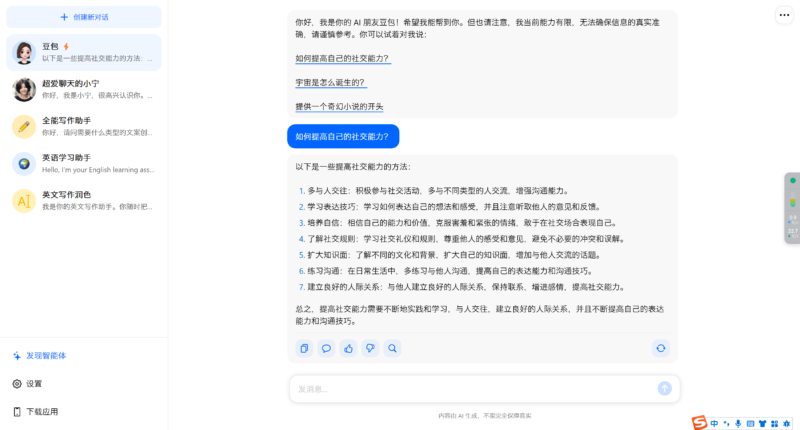Click the 33.7 speed readout on the floating widget
This screenshot has height=430, width=800.
click(x=792, y=233)
